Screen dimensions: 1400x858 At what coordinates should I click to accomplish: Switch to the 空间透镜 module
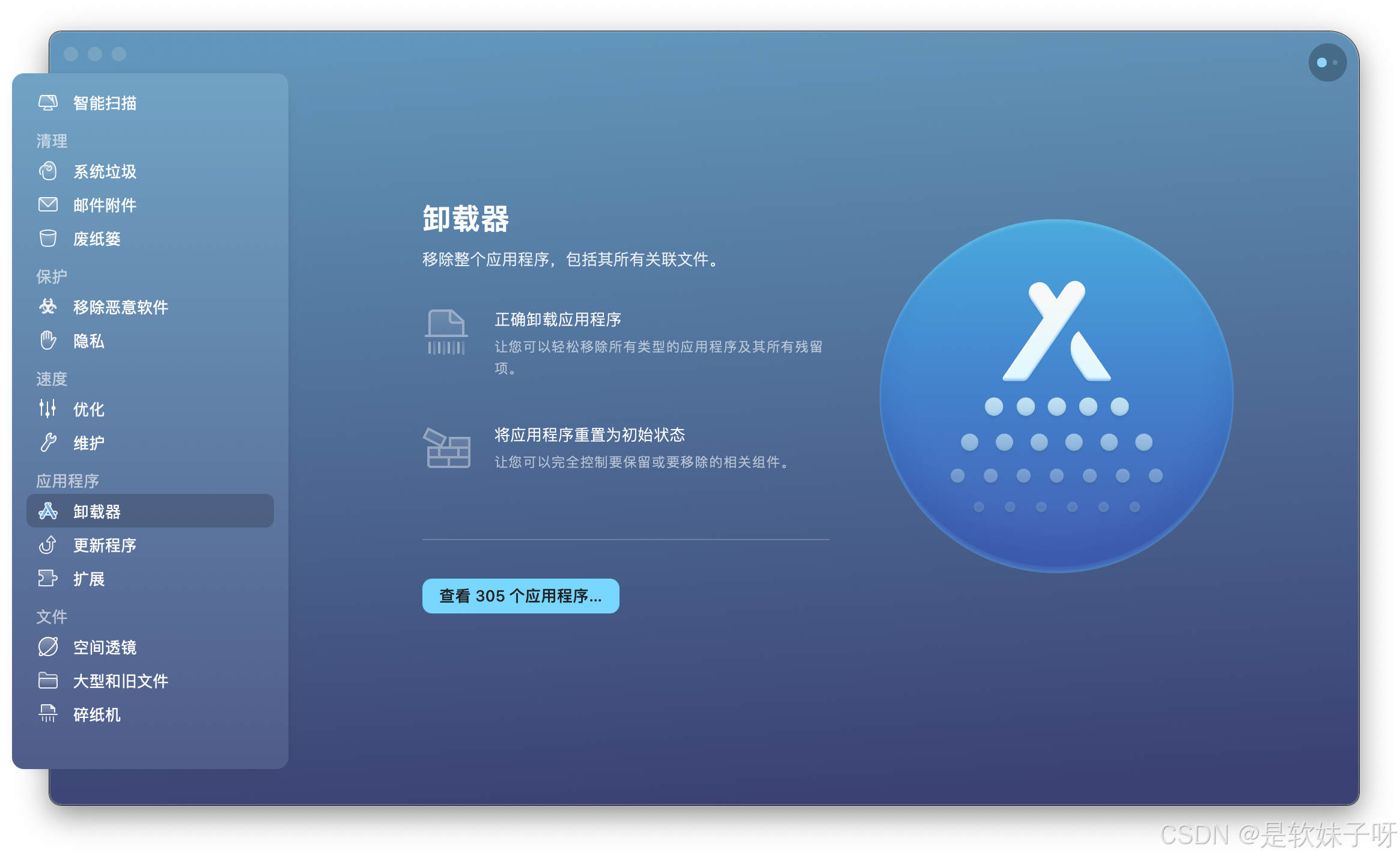(x=150, y=647)
